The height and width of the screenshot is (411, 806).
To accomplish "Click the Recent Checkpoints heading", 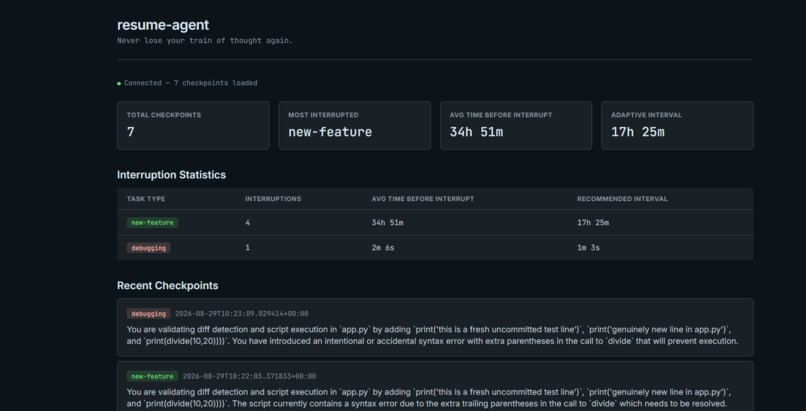I will pos(168,286).
